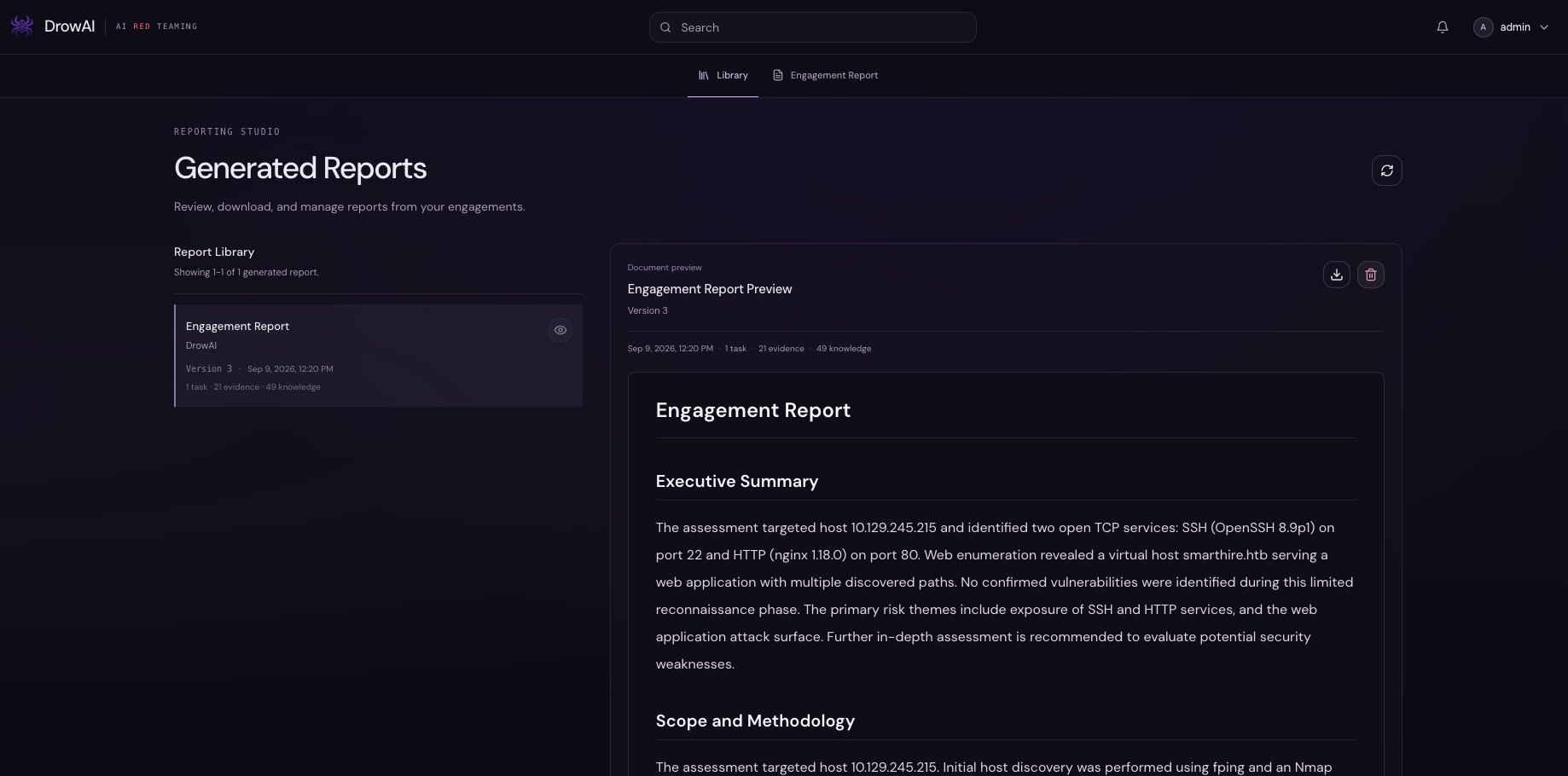Click the DrowAI brand name
The image size is (1568, 776).
click(69, 26)
